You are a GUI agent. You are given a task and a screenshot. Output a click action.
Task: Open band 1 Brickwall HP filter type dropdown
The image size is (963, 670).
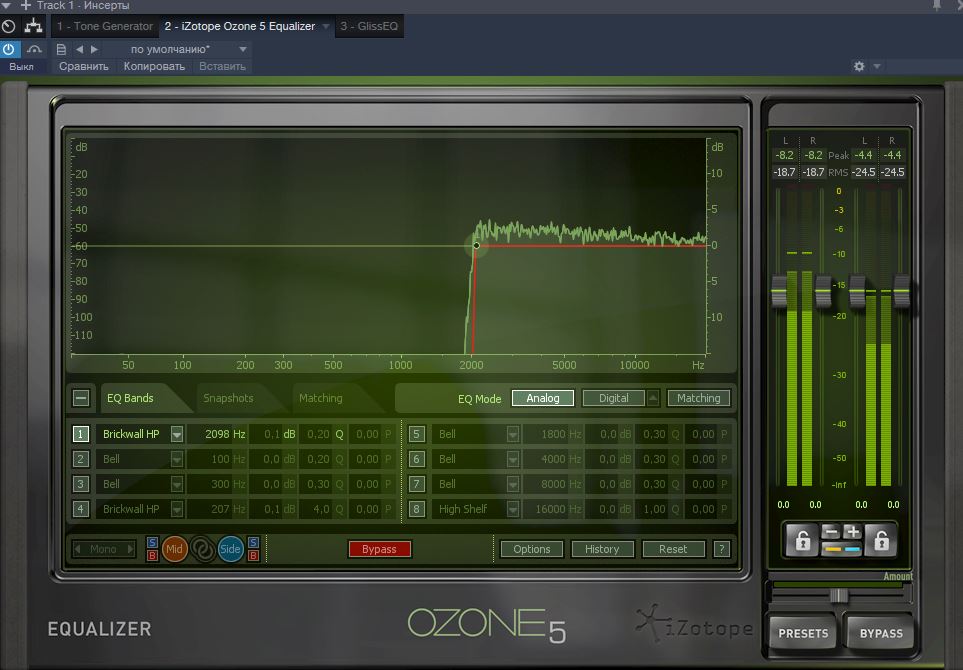(177, 434)
